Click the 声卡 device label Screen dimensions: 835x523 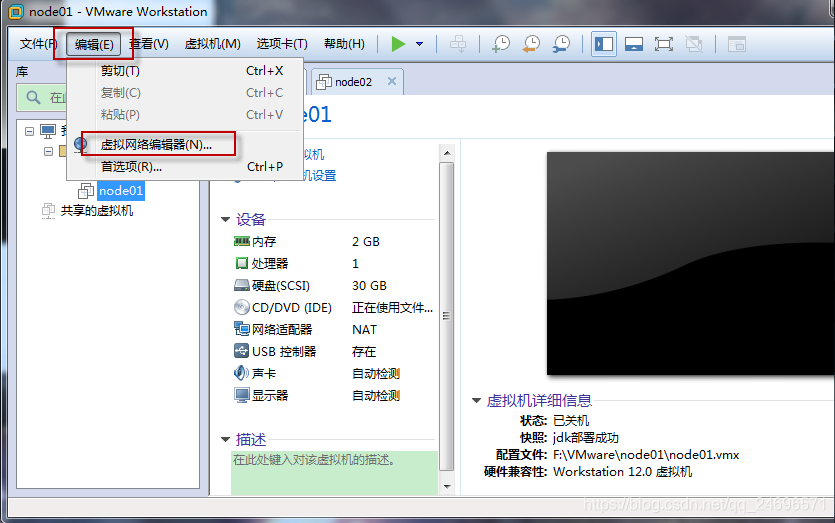264,373
